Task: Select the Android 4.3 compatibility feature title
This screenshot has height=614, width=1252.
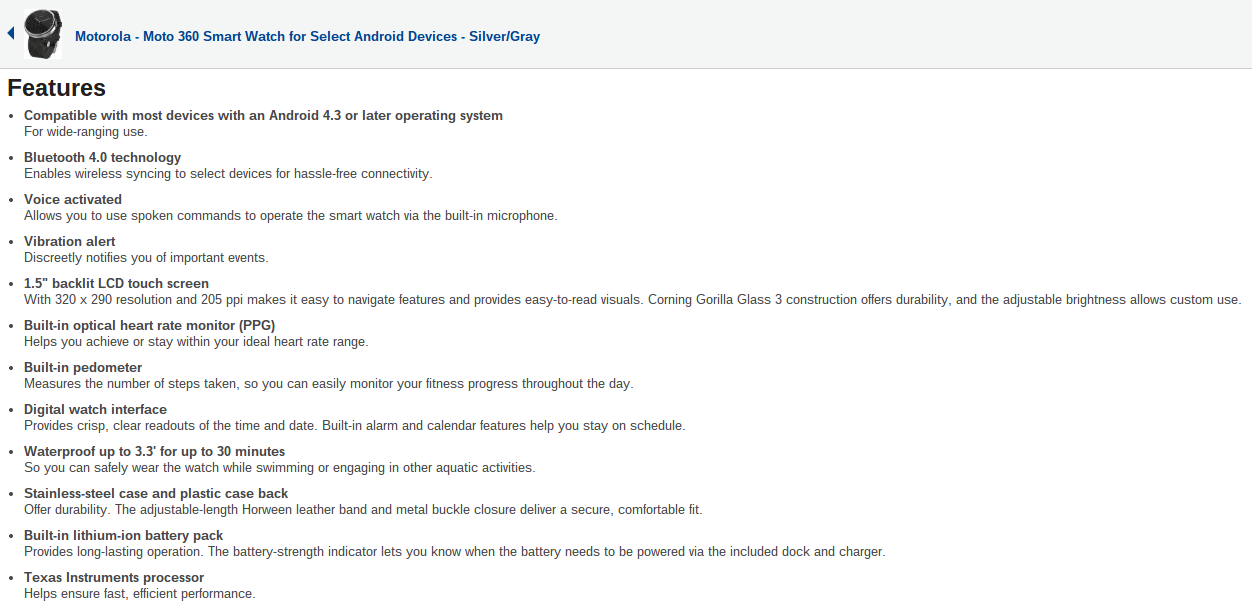Action: point(263,115)
